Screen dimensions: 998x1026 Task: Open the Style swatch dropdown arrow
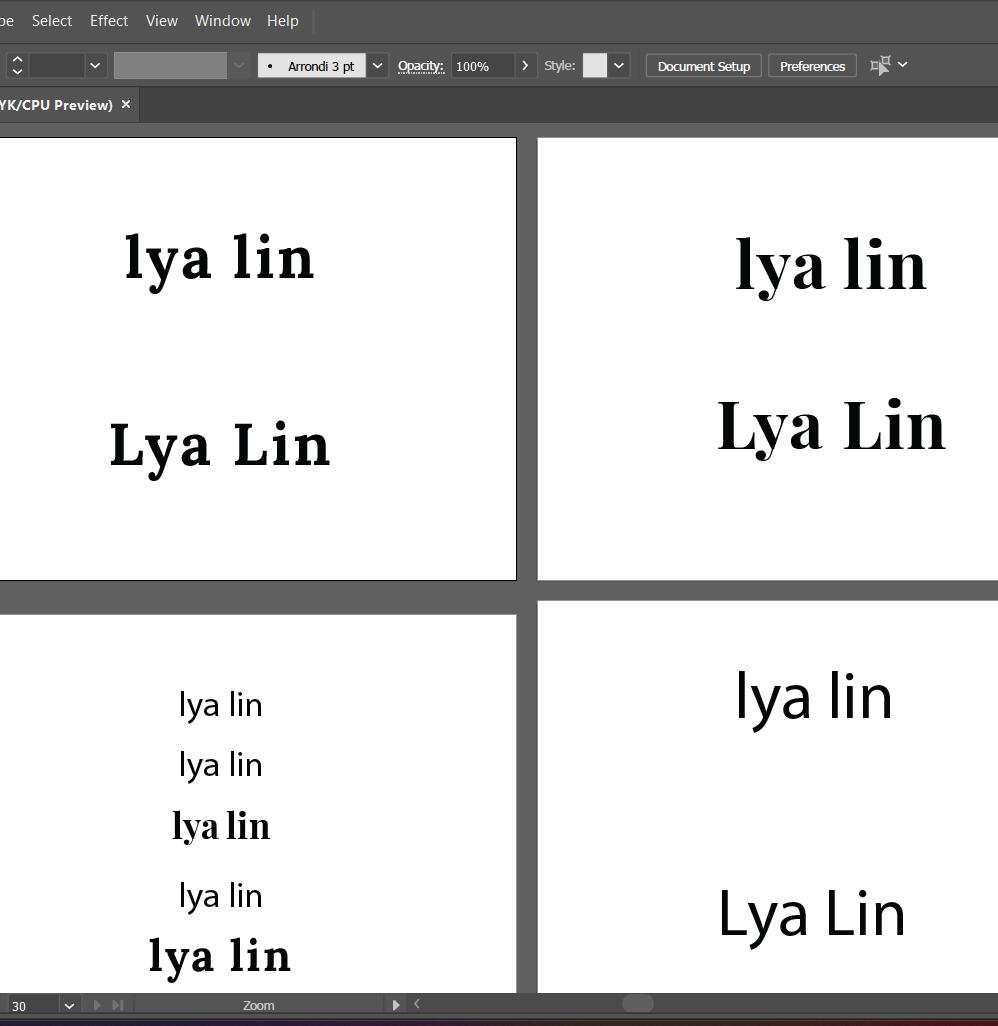pyautogui.click(x=619, y=66)
